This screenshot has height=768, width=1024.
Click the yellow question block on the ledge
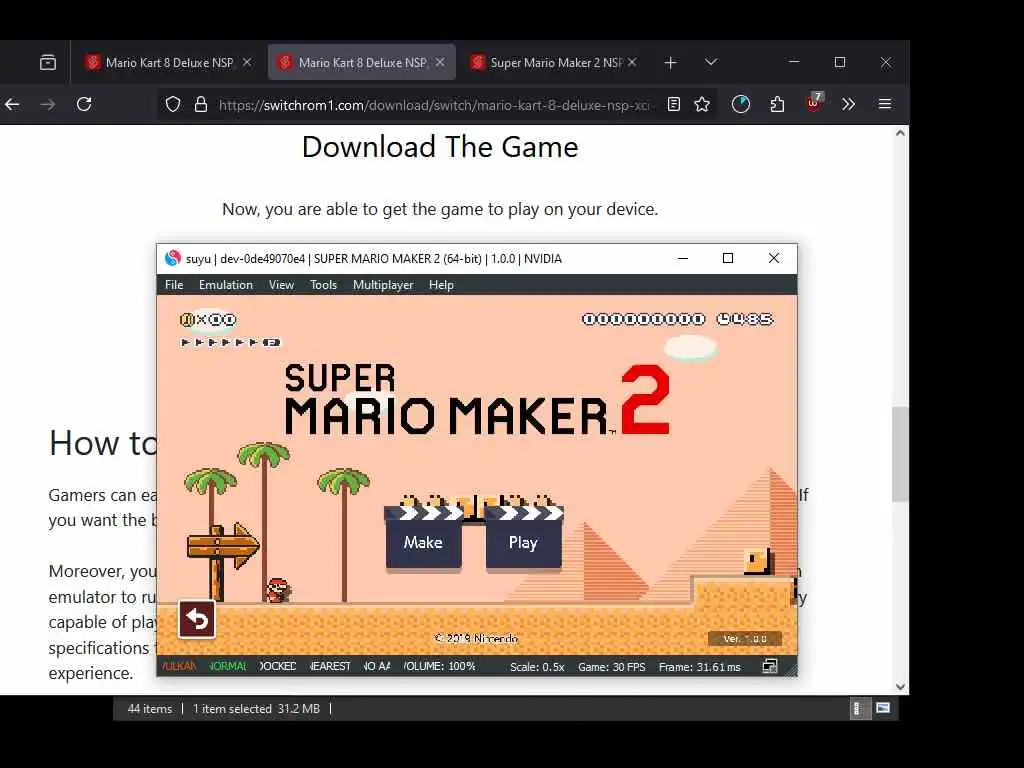click(758, 562)
